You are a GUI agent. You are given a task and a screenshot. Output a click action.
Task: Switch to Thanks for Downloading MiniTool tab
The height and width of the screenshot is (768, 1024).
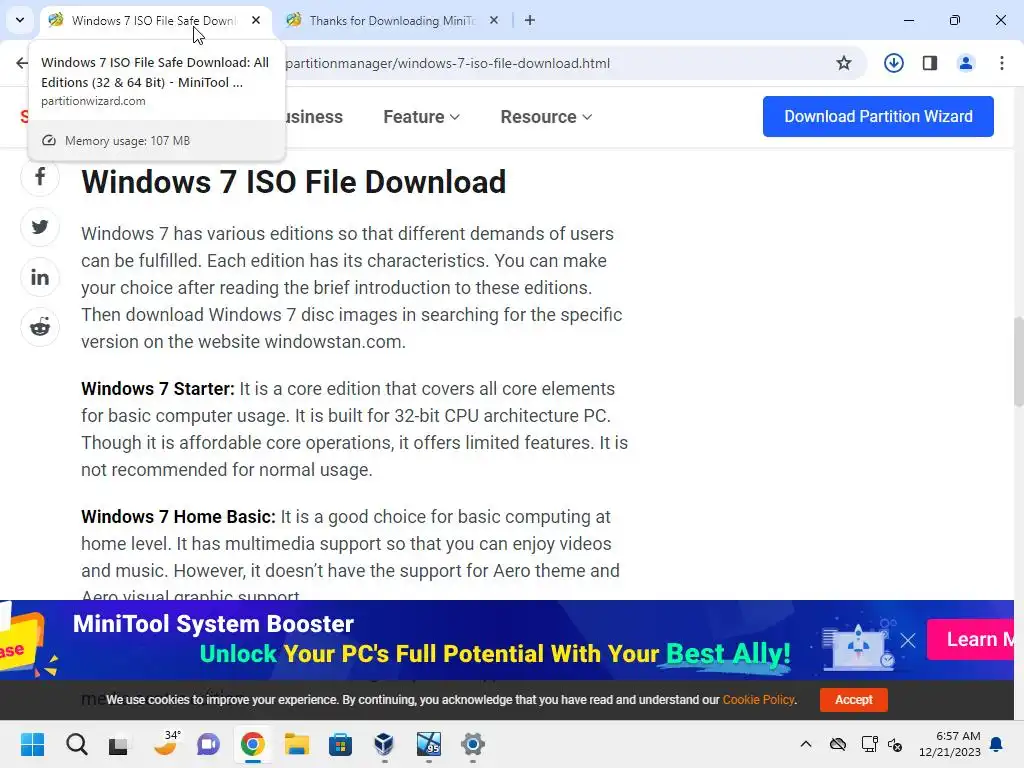click(392, 20)
